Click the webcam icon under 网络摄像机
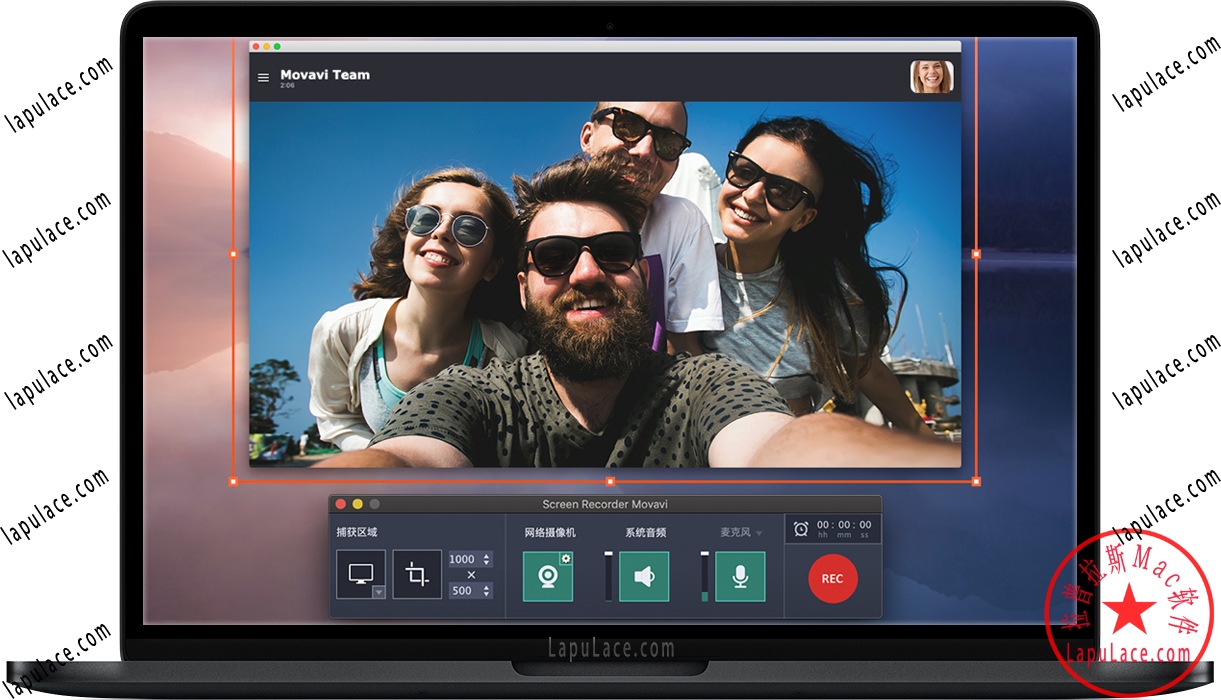1221x700 pixels. click(x=547, y=578)
